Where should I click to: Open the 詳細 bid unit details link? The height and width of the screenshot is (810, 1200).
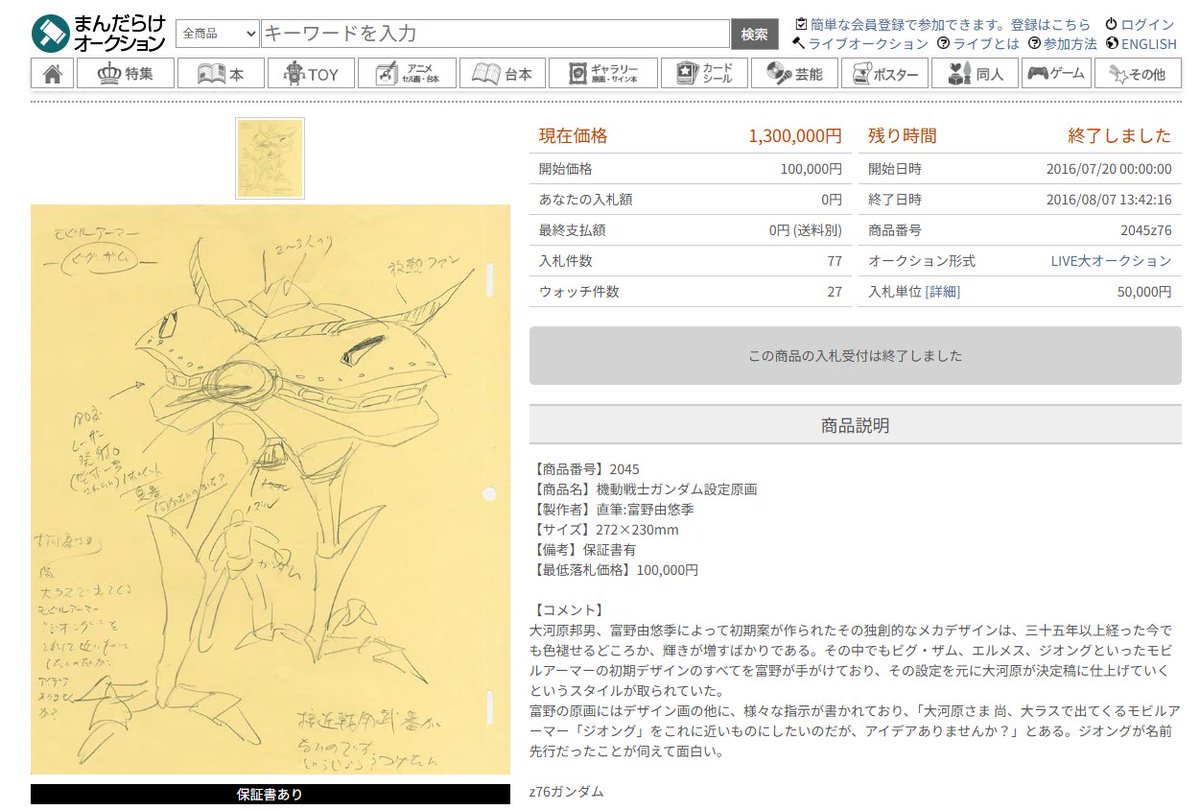942,292
